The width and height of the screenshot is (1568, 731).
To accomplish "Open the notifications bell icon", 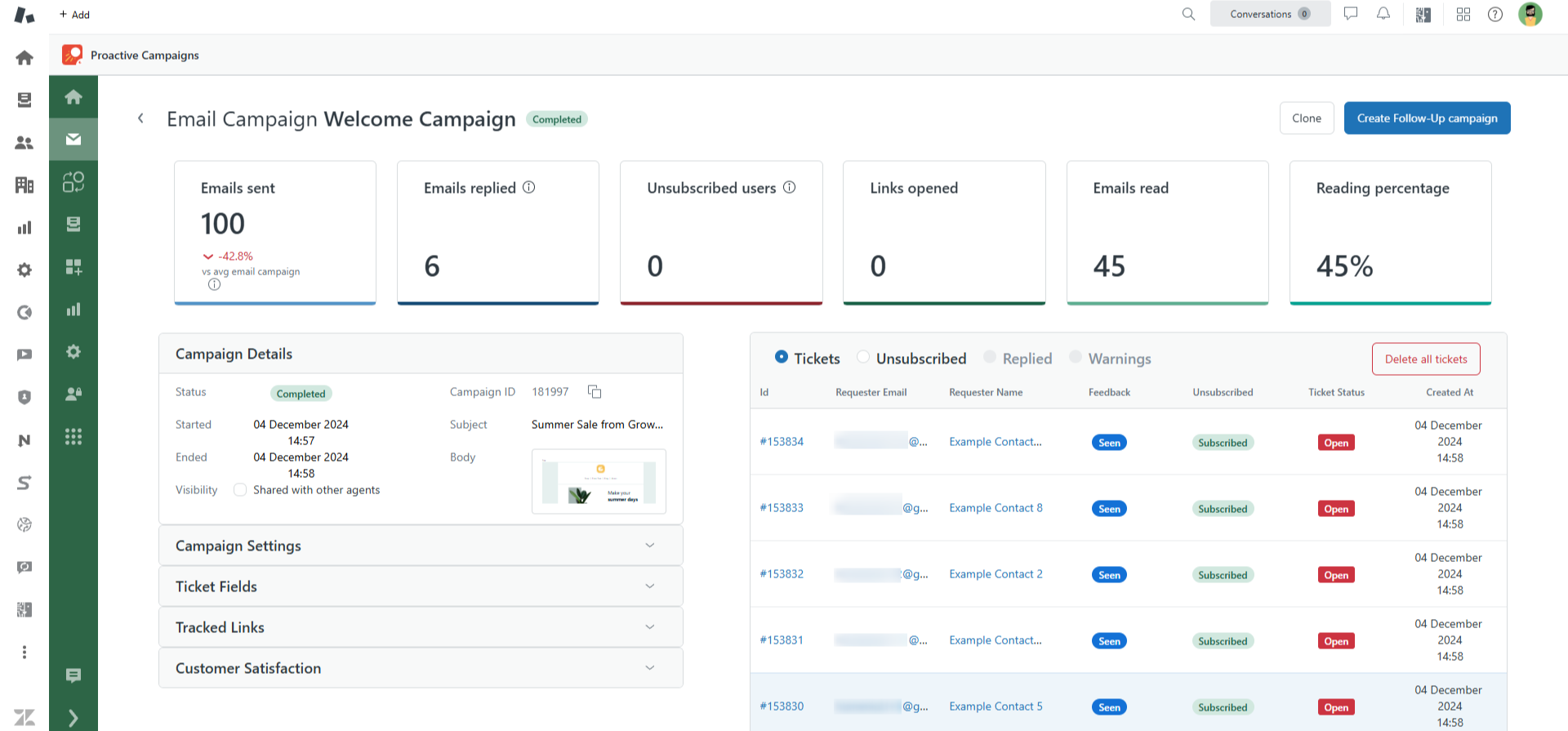I will (1383, 14).
